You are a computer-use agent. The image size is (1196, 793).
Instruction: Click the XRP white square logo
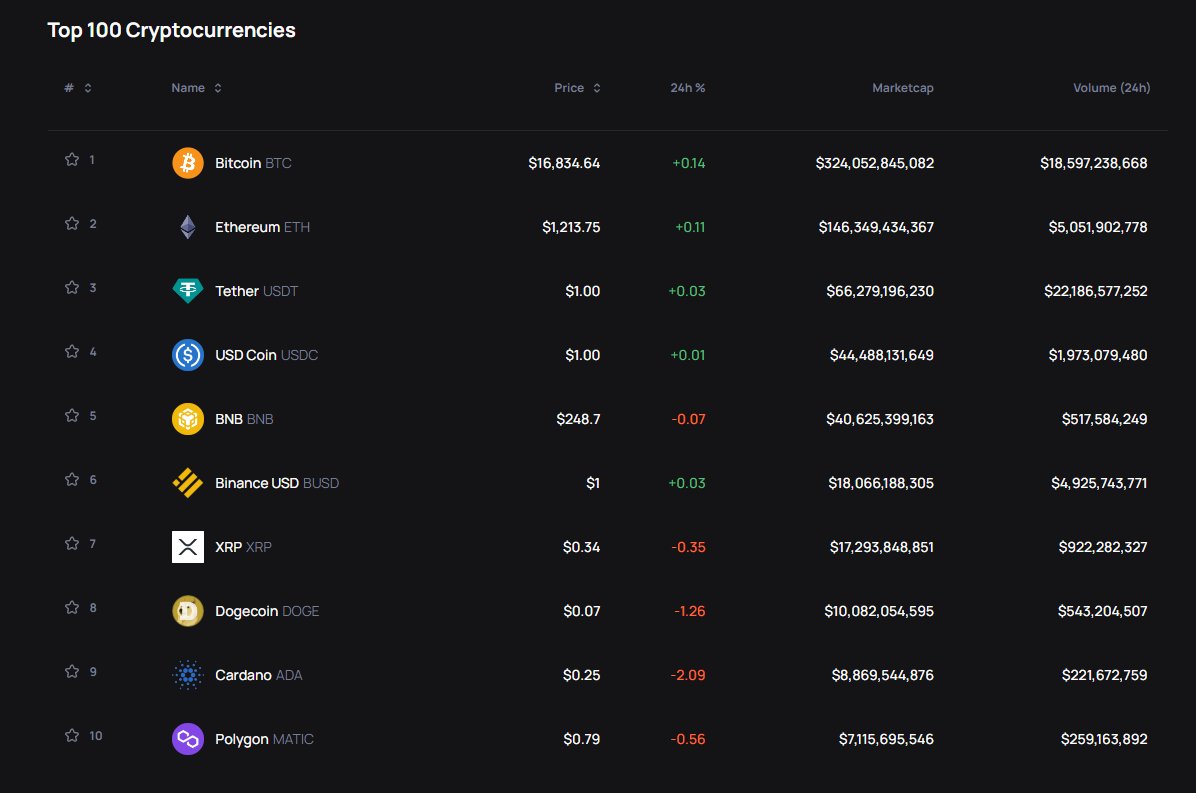pyautogui.click(x=188, y=547)
